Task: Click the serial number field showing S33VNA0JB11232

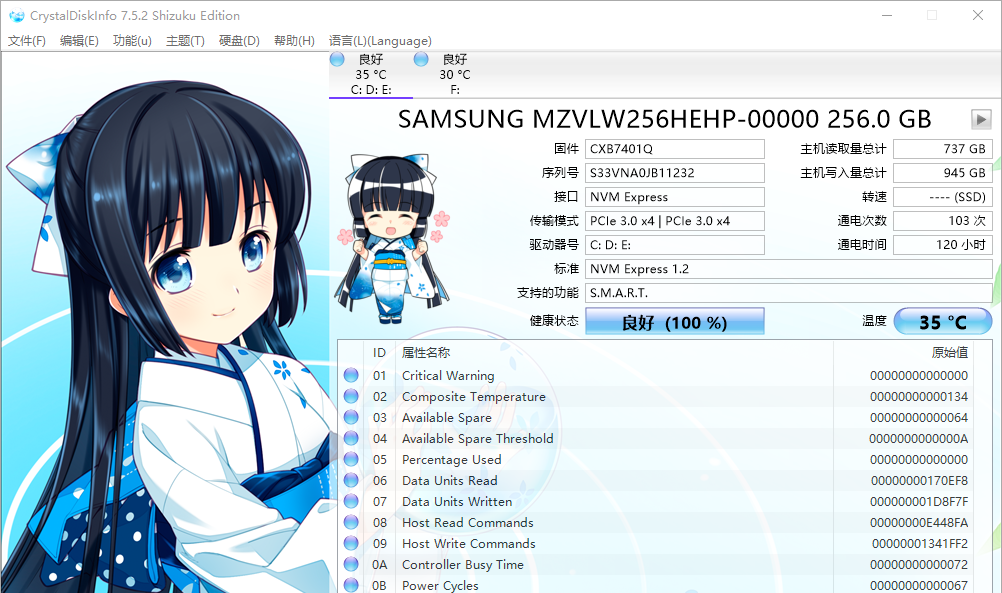Action: pyautogui.click(x=674, y=172)
